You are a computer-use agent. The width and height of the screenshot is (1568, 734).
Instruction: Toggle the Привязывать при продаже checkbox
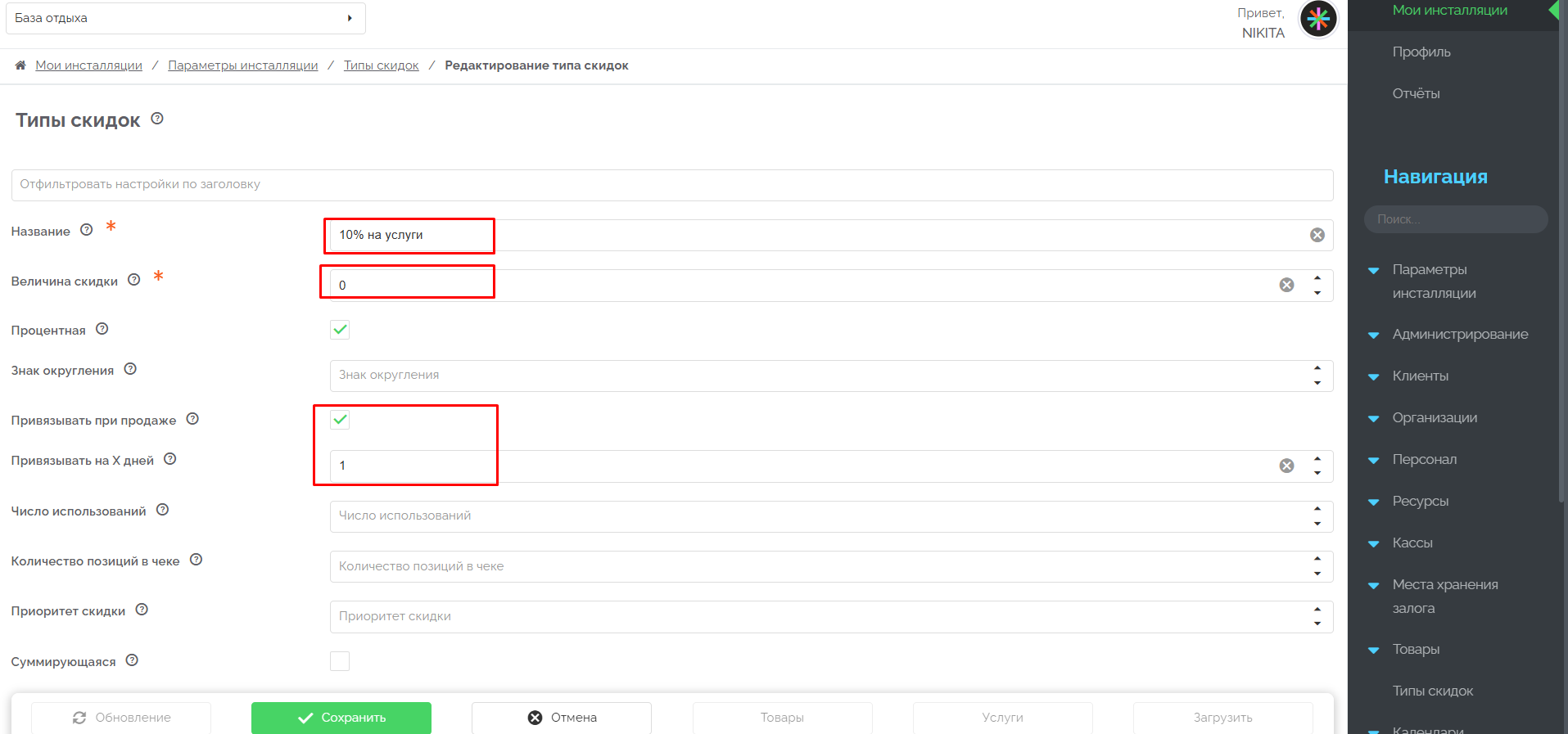(340, 420)
